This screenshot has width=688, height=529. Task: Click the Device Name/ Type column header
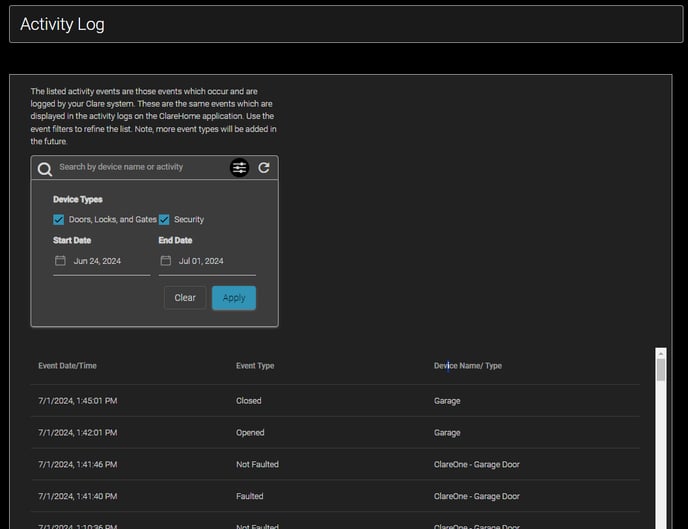tap(468, 365)
